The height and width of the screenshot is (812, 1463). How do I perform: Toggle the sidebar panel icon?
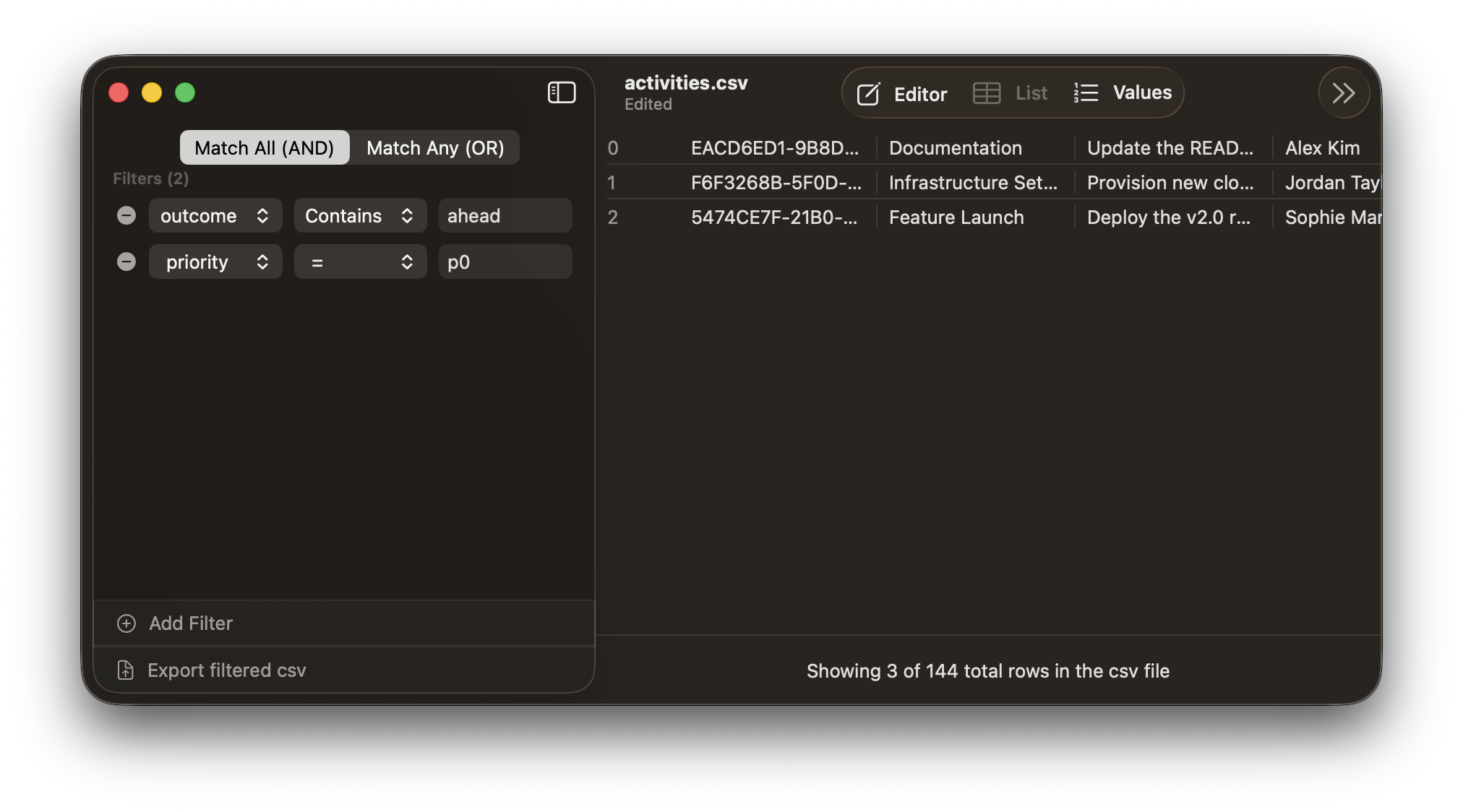pyautogui.click(x=562, y=92)
